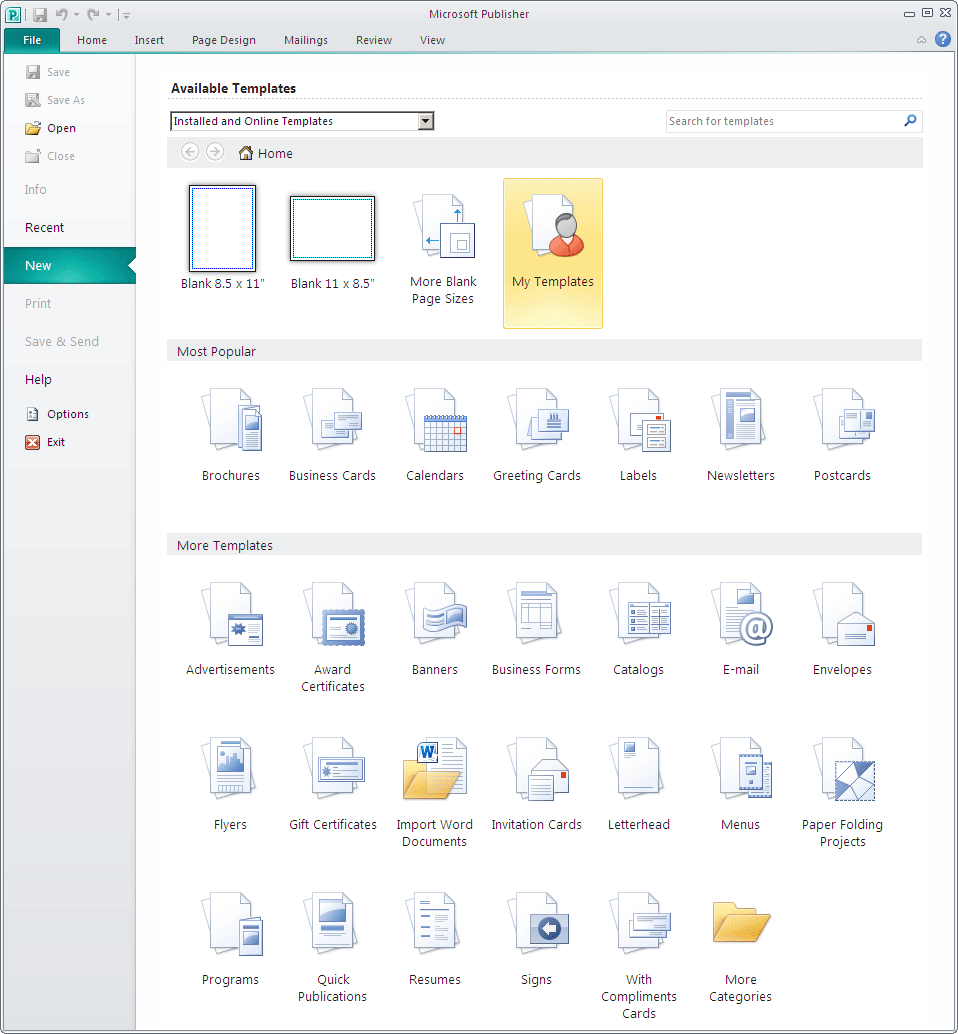Image resolution: width=958 pixels, height=1034 pixels.
Task: Open the Envelopes template category
Action: pos(842,629)
